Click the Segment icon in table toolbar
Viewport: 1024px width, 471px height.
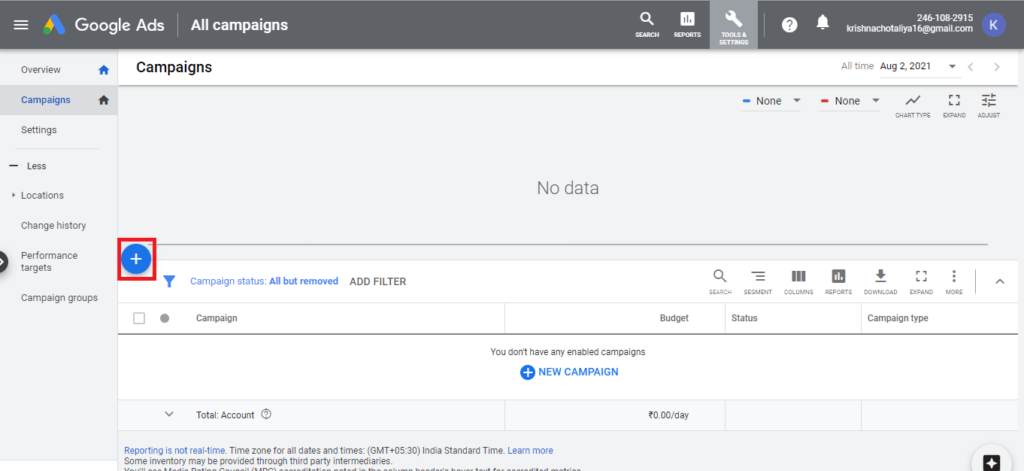click(758, 280)
